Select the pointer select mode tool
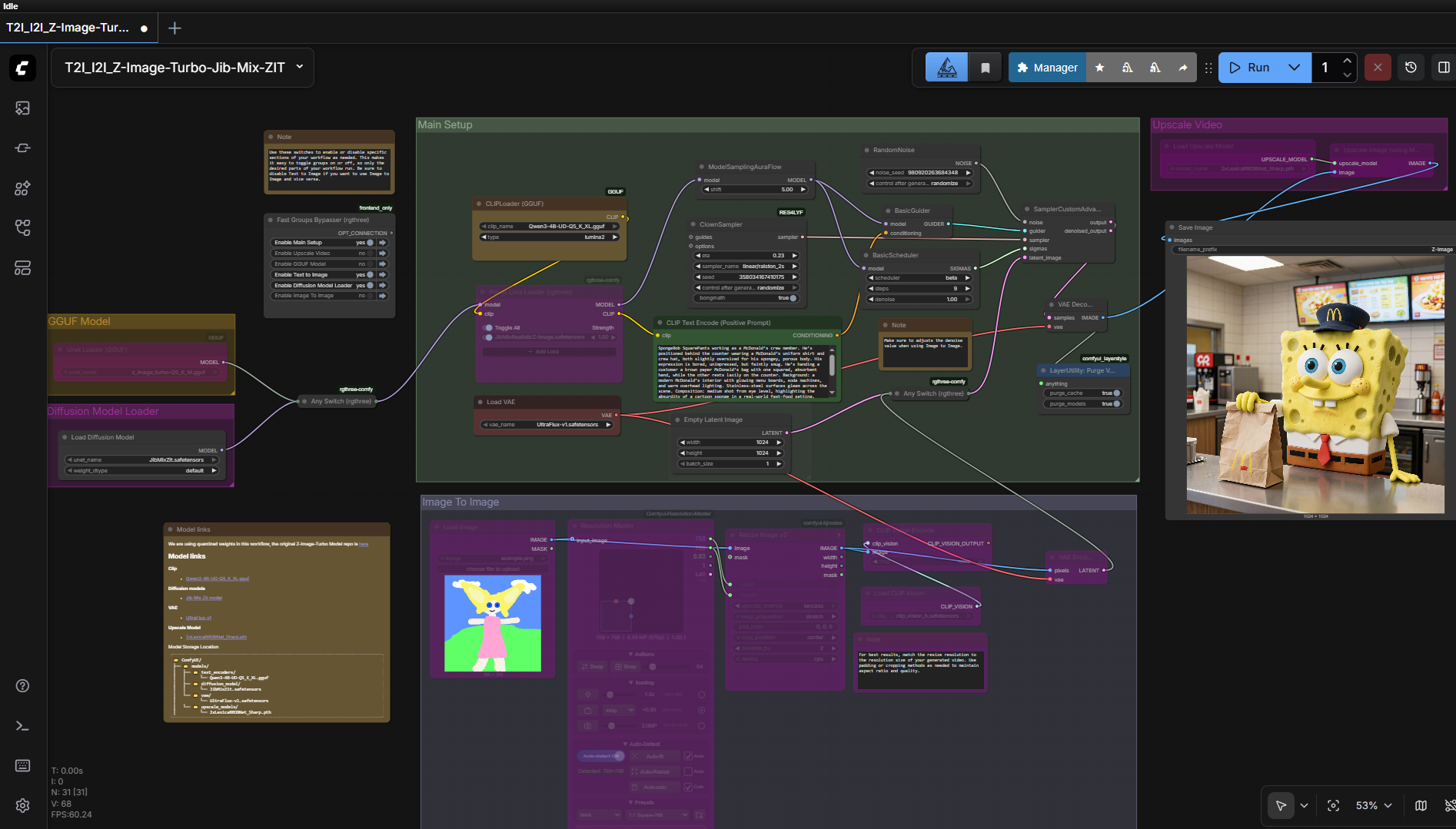This screenshot has height=829, width=1456. (1281, 805)
